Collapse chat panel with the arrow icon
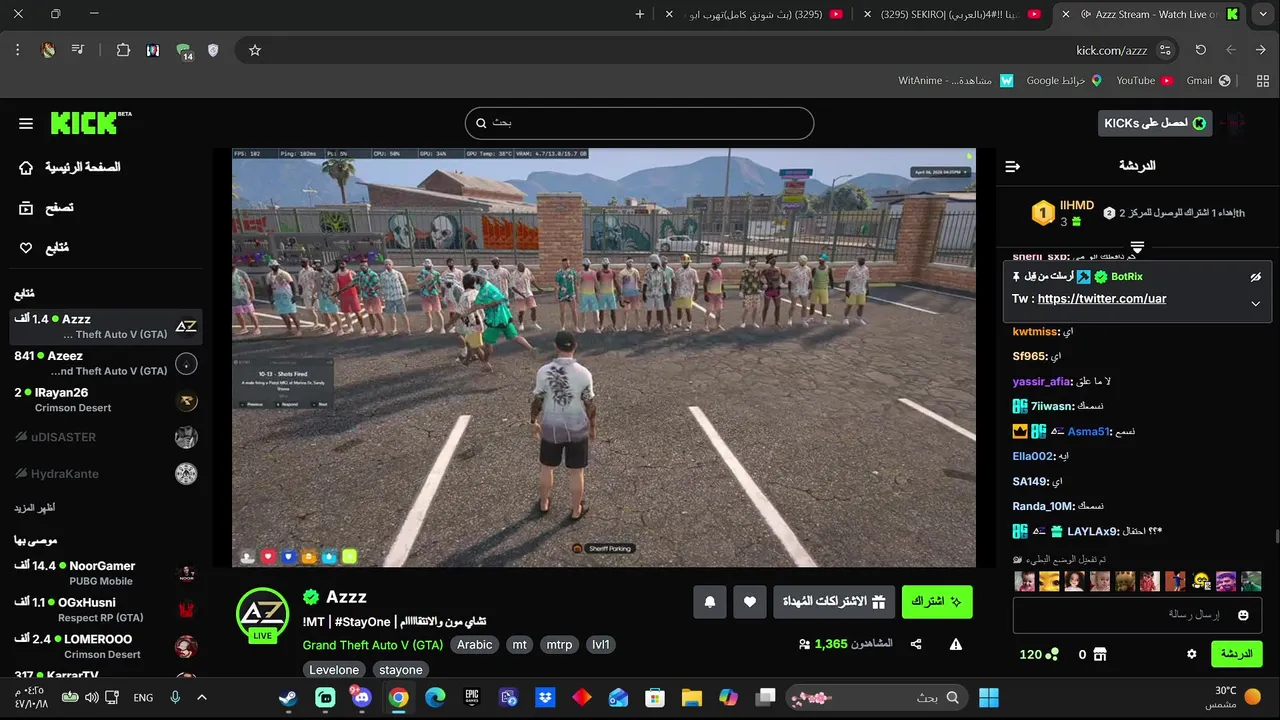The width and height of the screenshot is (1280, 720). pos(1013,166)
